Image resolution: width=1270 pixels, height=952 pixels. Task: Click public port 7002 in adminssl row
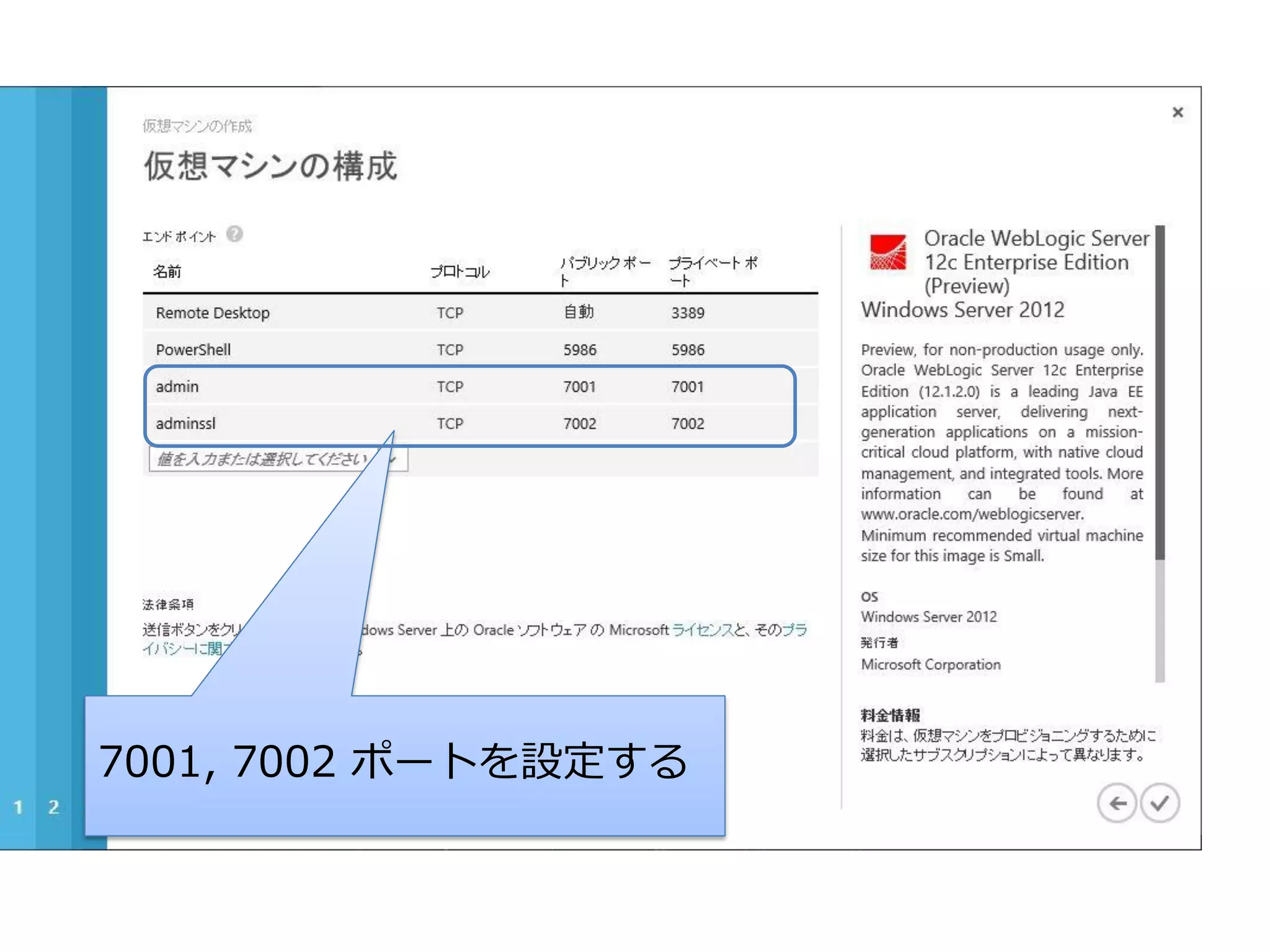pyautogui.click(x=580, y=423)
